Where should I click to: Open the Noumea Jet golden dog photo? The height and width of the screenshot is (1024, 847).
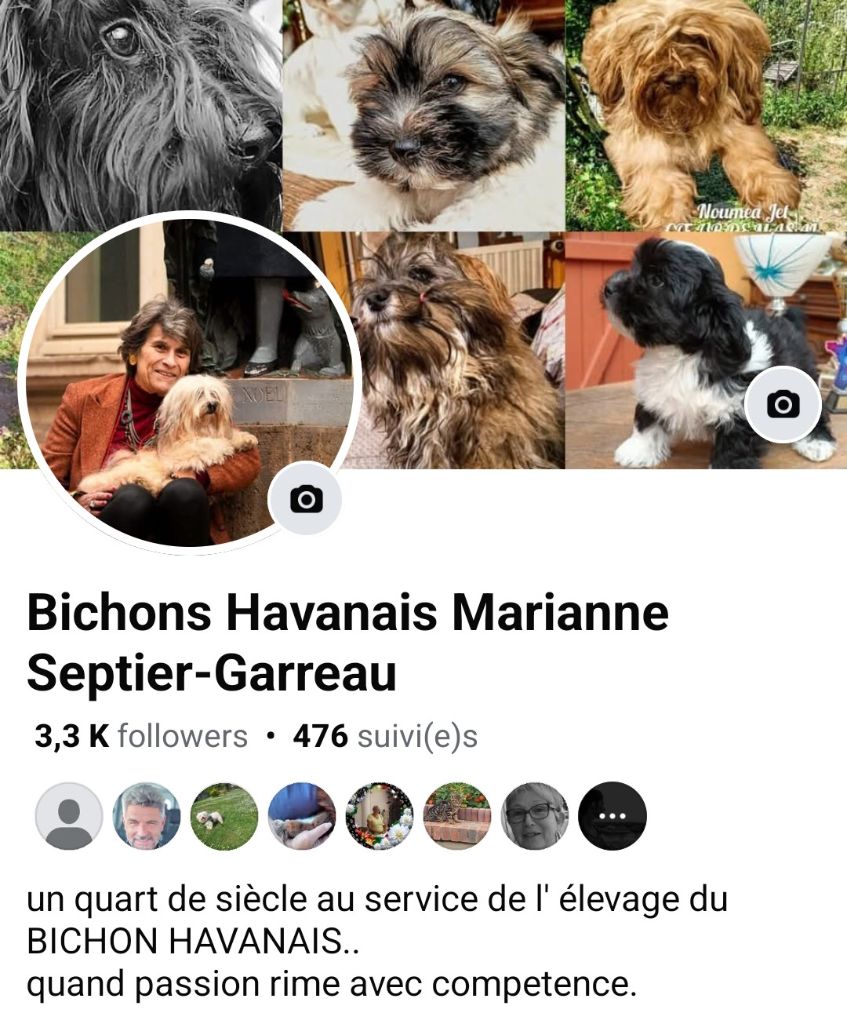[x=706, y=115]
